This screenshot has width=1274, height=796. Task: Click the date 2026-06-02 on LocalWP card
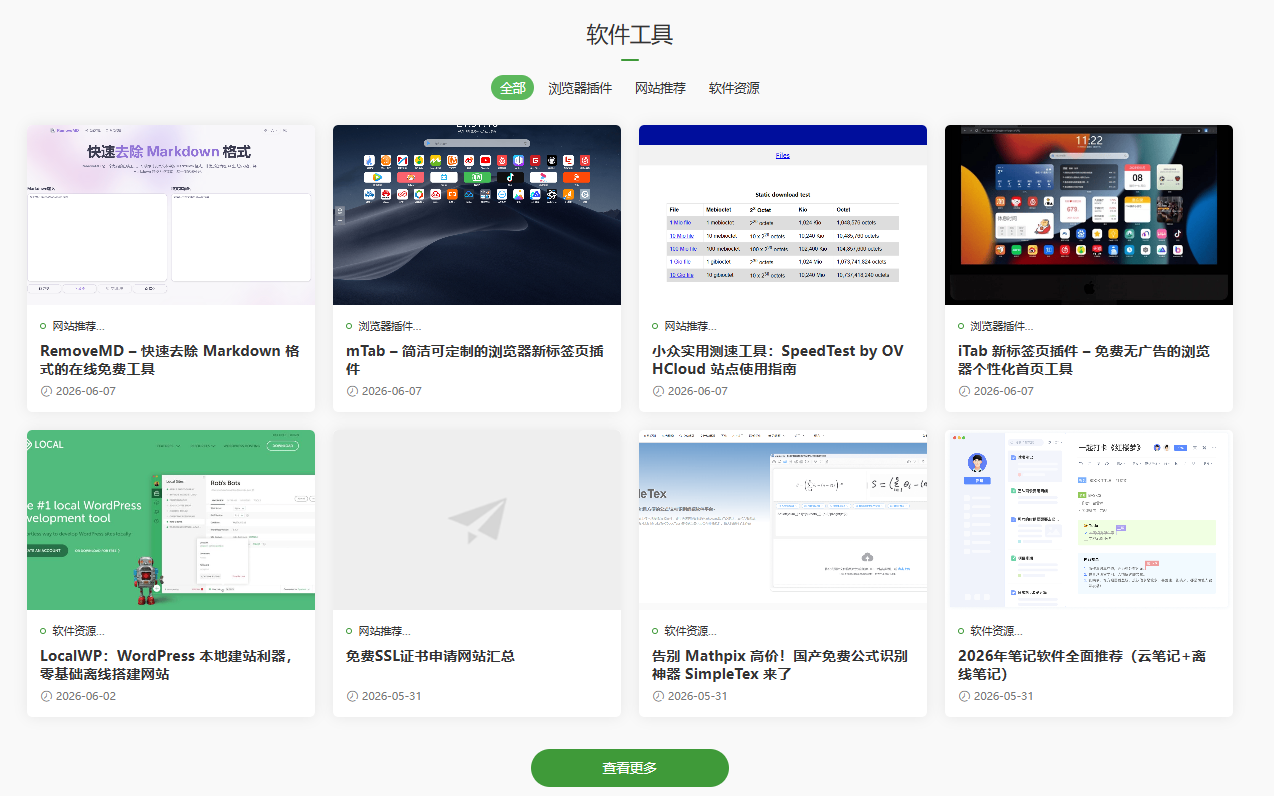click(86, 696)
